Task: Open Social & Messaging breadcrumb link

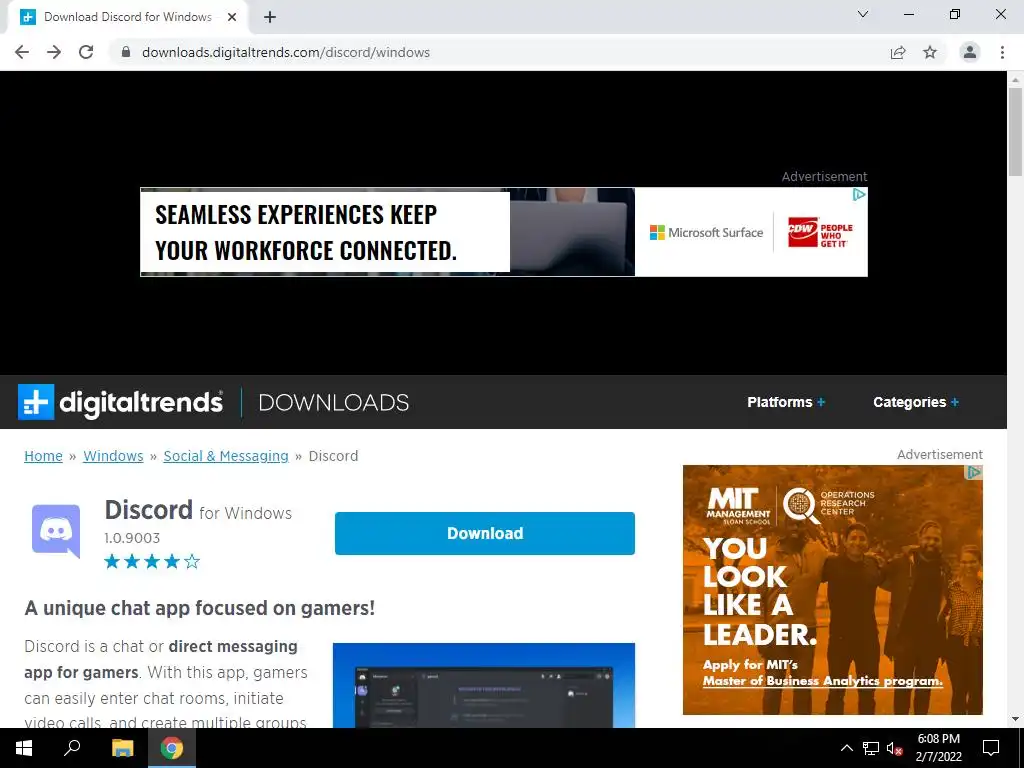Action: click(226, 456)
